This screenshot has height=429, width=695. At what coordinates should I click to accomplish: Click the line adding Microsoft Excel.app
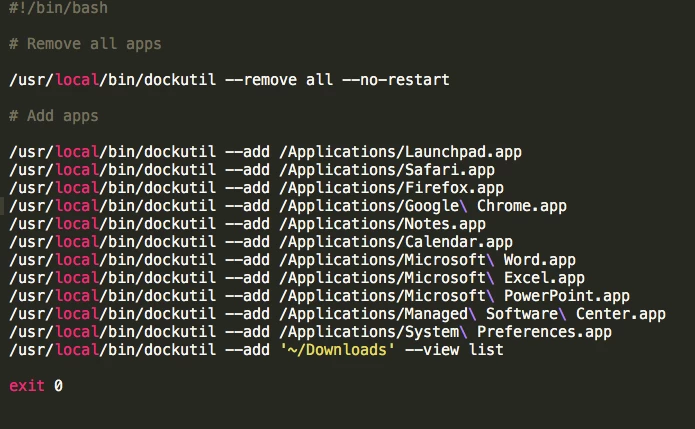click(x=297, y=278)
